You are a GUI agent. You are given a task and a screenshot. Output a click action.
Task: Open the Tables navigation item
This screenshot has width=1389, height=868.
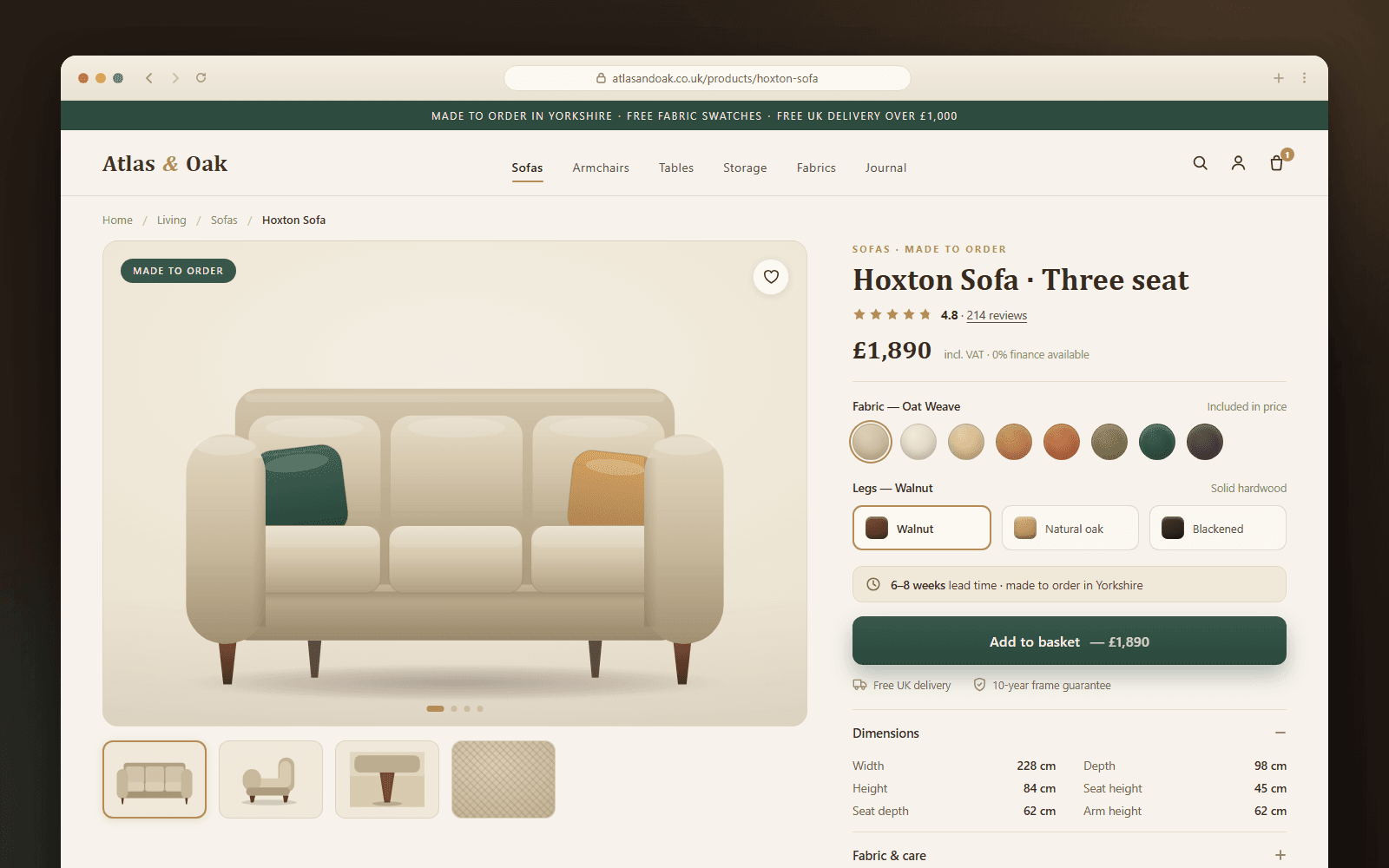coord(676,168)
